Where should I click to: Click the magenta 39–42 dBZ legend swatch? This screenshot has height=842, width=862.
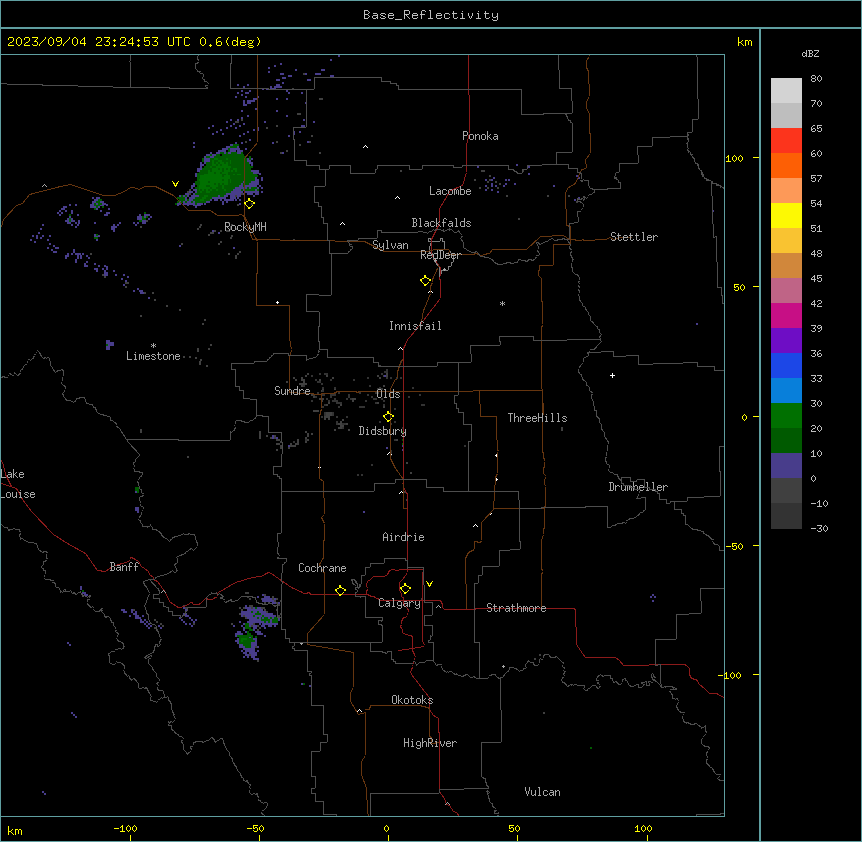pyautogui.click(x=786, y=316)
